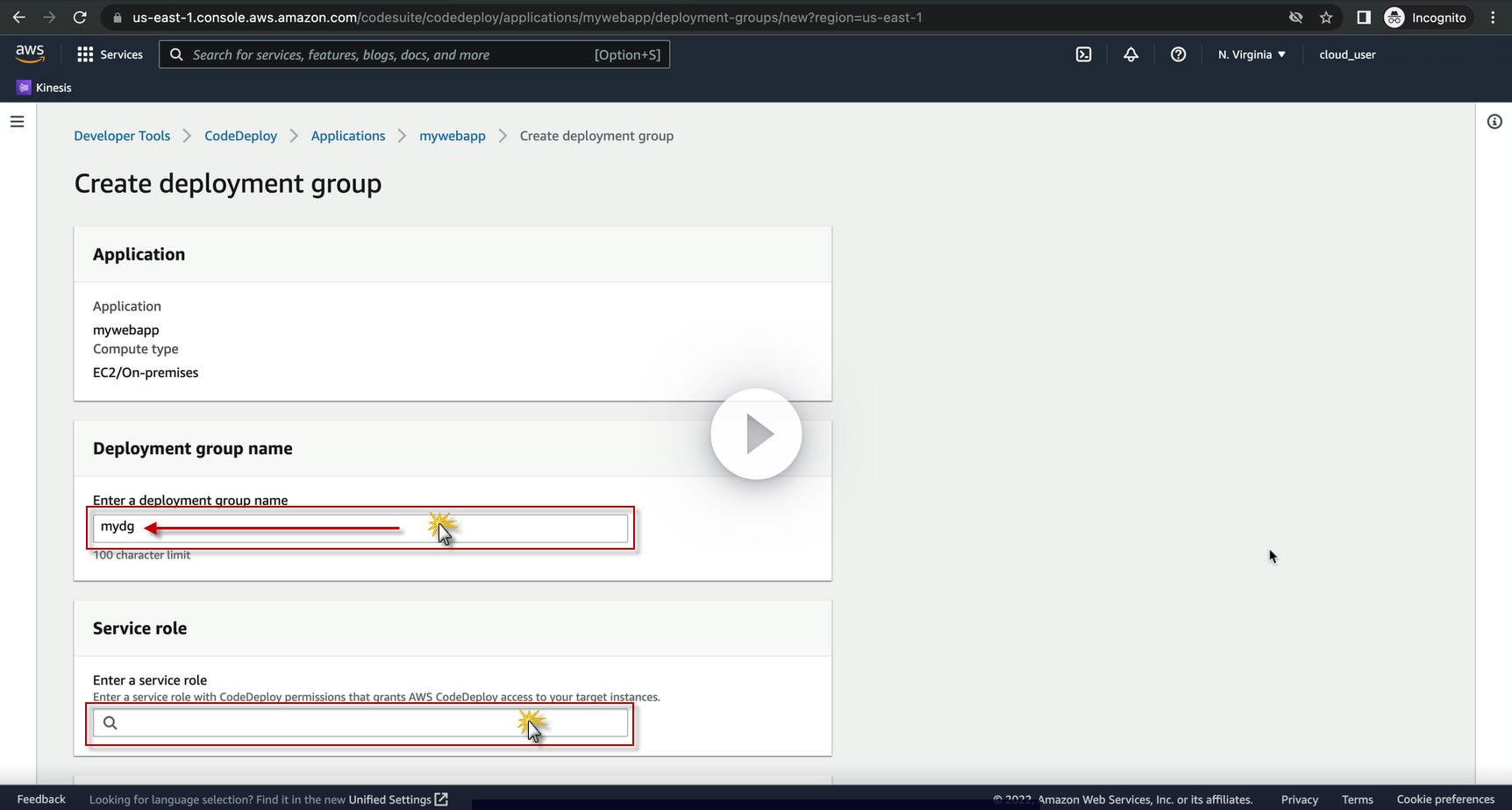Open the cloud_user account menu
The width and height of the screenshot is (1512, 810).
1347,54
